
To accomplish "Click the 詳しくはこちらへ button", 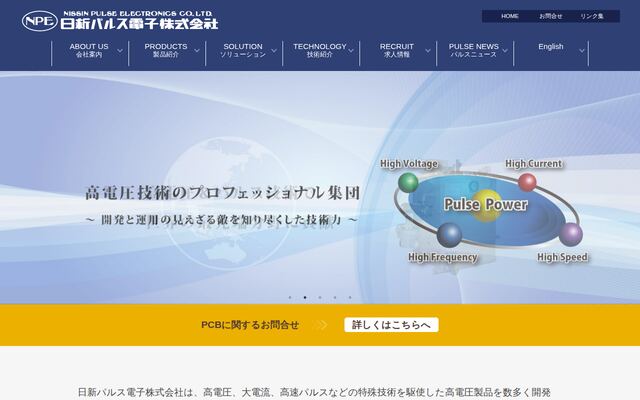I will click(391, 325).
